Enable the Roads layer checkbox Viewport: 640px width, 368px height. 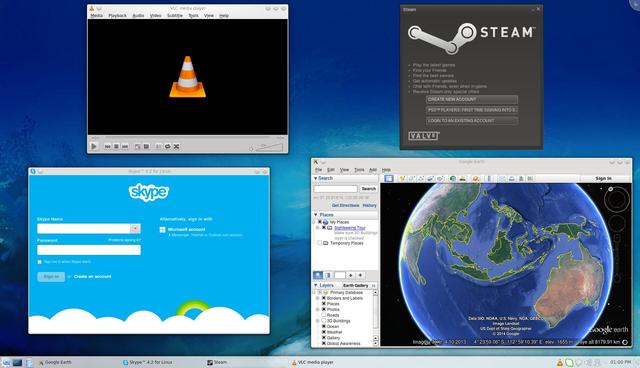(x=324, y=315)
